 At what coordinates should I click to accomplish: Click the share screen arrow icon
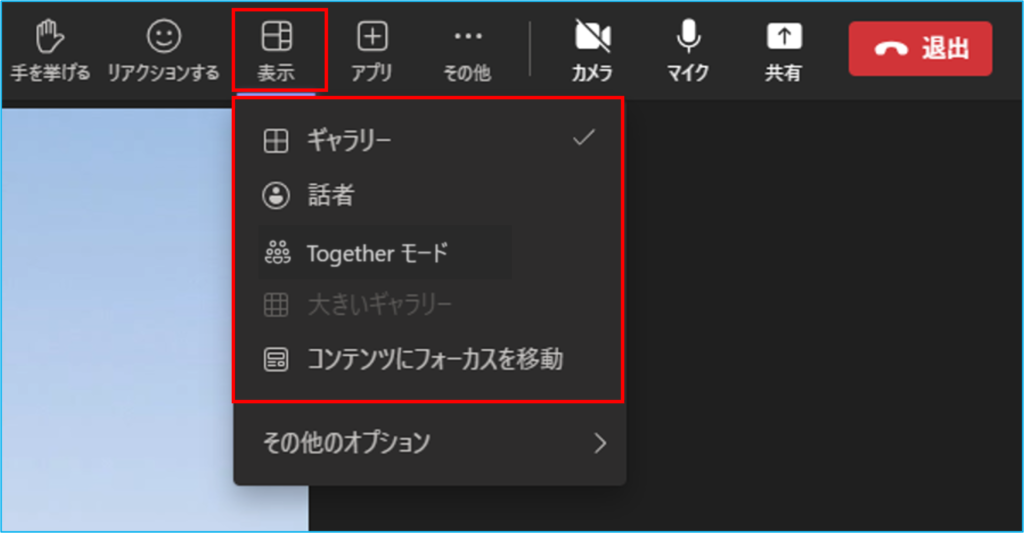(x=783, y=37)
